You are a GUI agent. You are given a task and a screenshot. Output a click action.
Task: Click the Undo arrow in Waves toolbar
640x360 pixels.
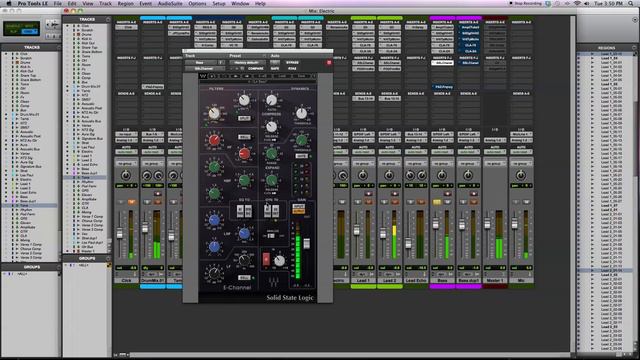click(212, 76)
